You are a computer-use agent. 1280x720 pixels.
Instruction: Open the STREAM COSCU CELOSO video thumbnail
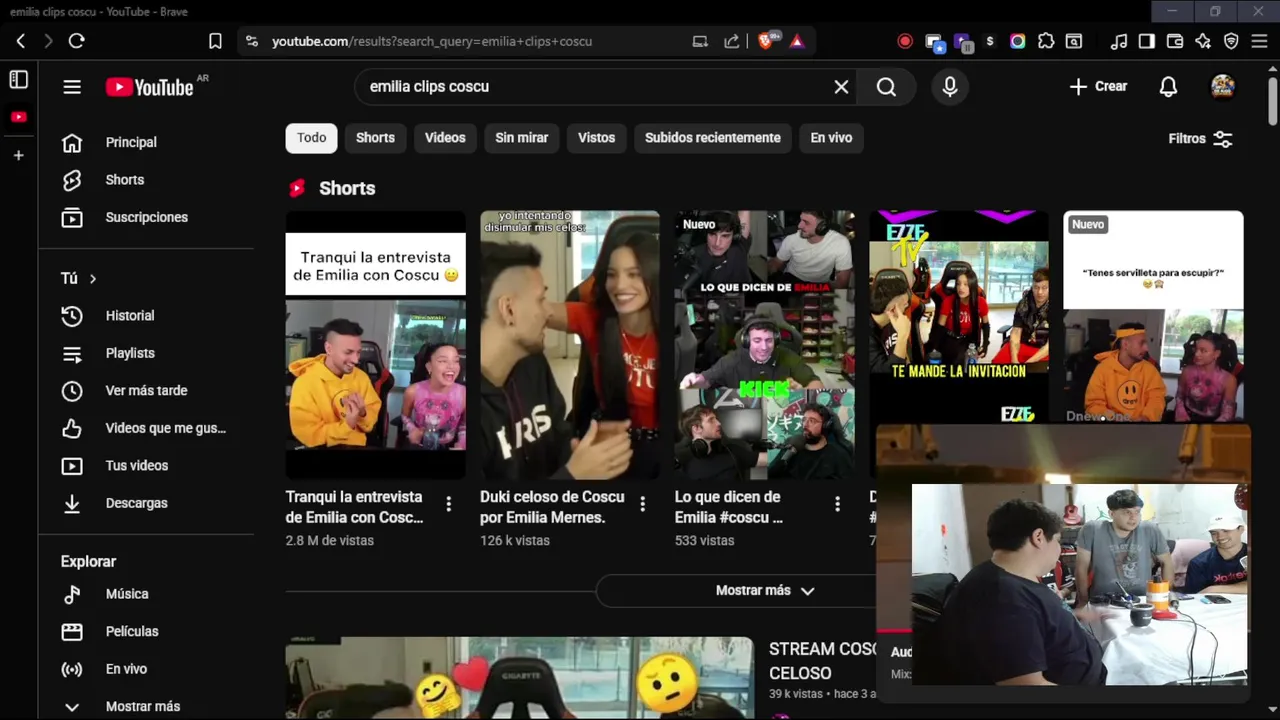519,678
